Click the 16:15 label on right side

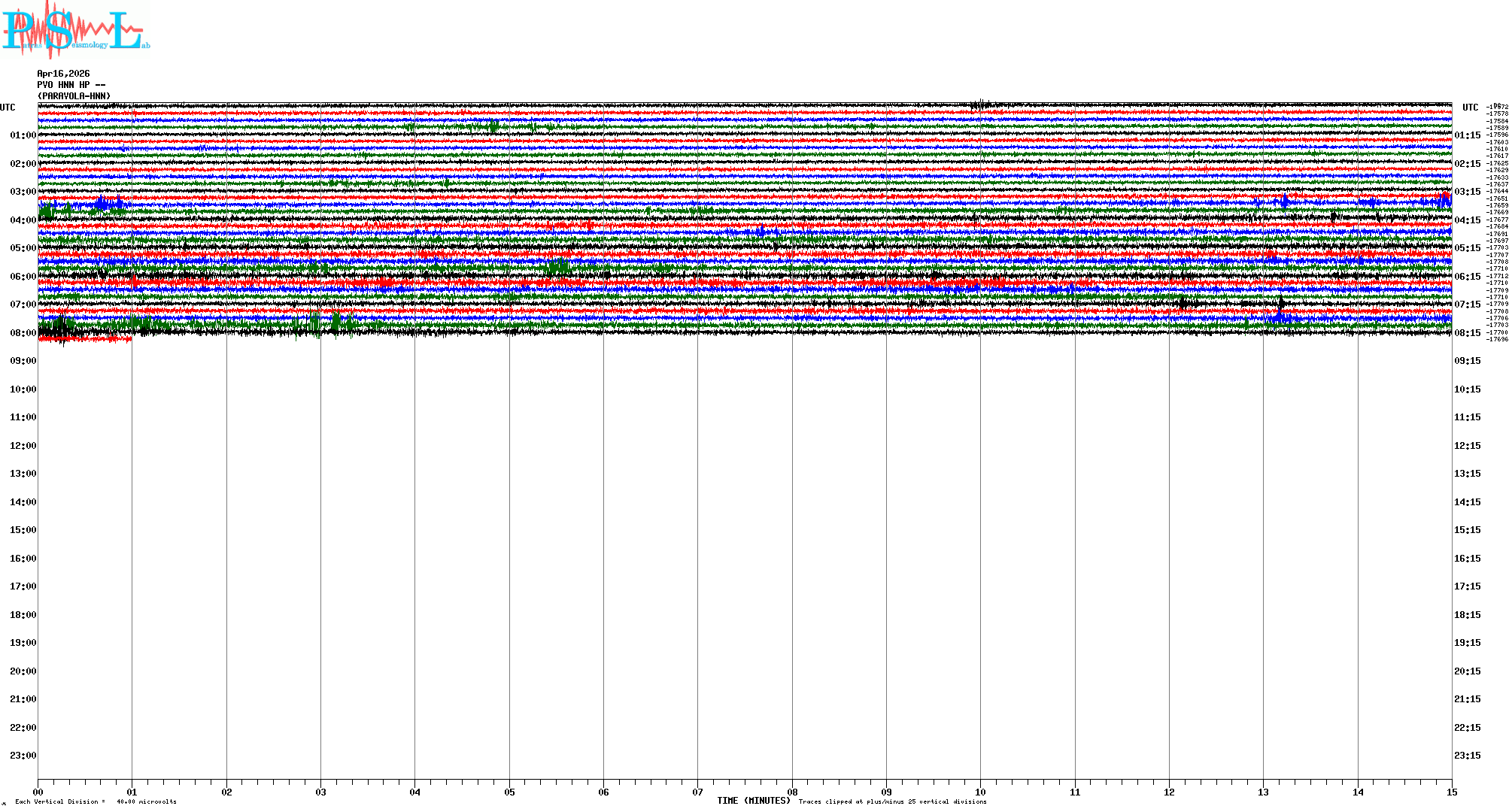(1467, 559)
